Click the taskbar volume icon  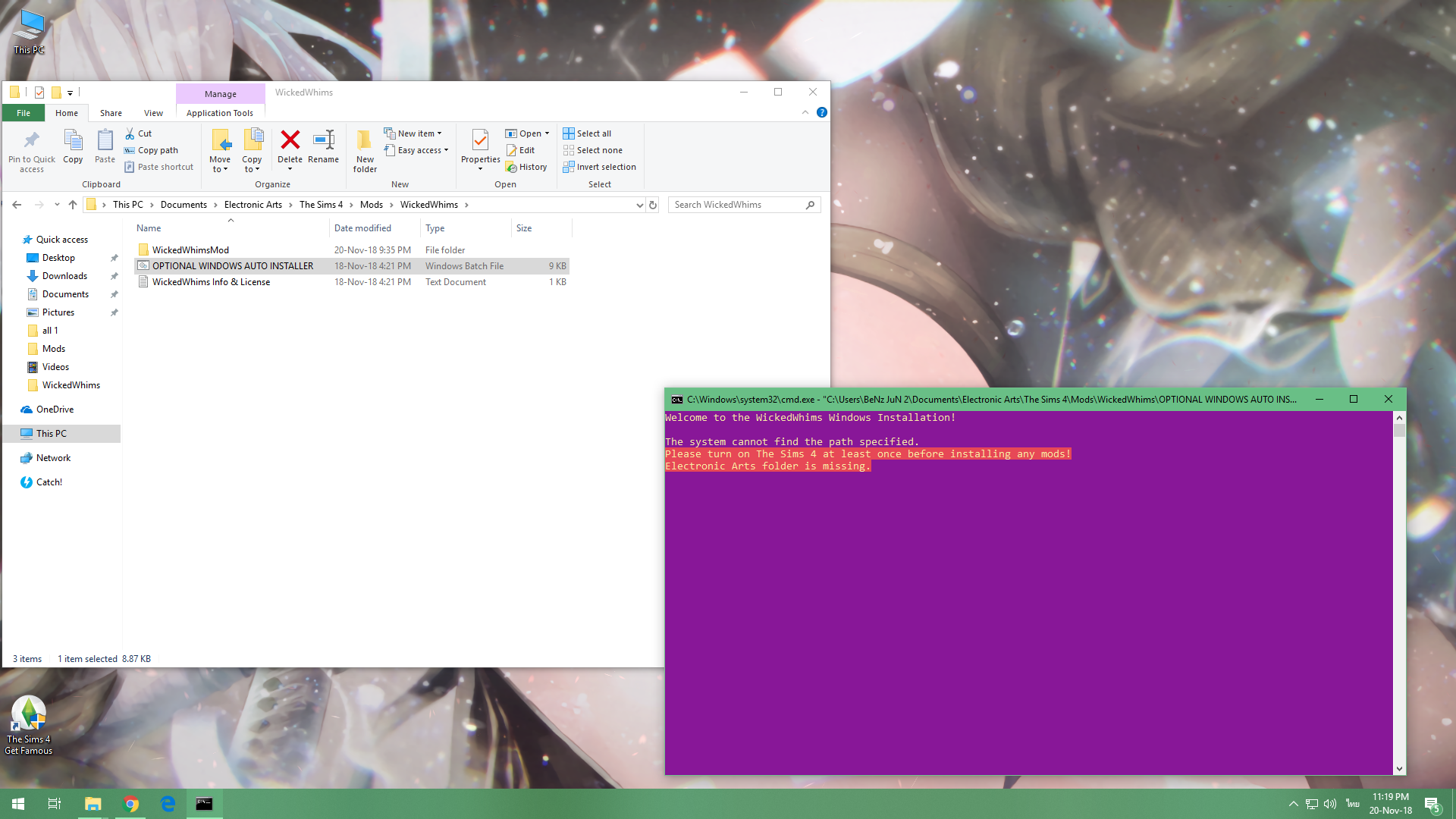pyautogui.click(x=1330, y=804)
